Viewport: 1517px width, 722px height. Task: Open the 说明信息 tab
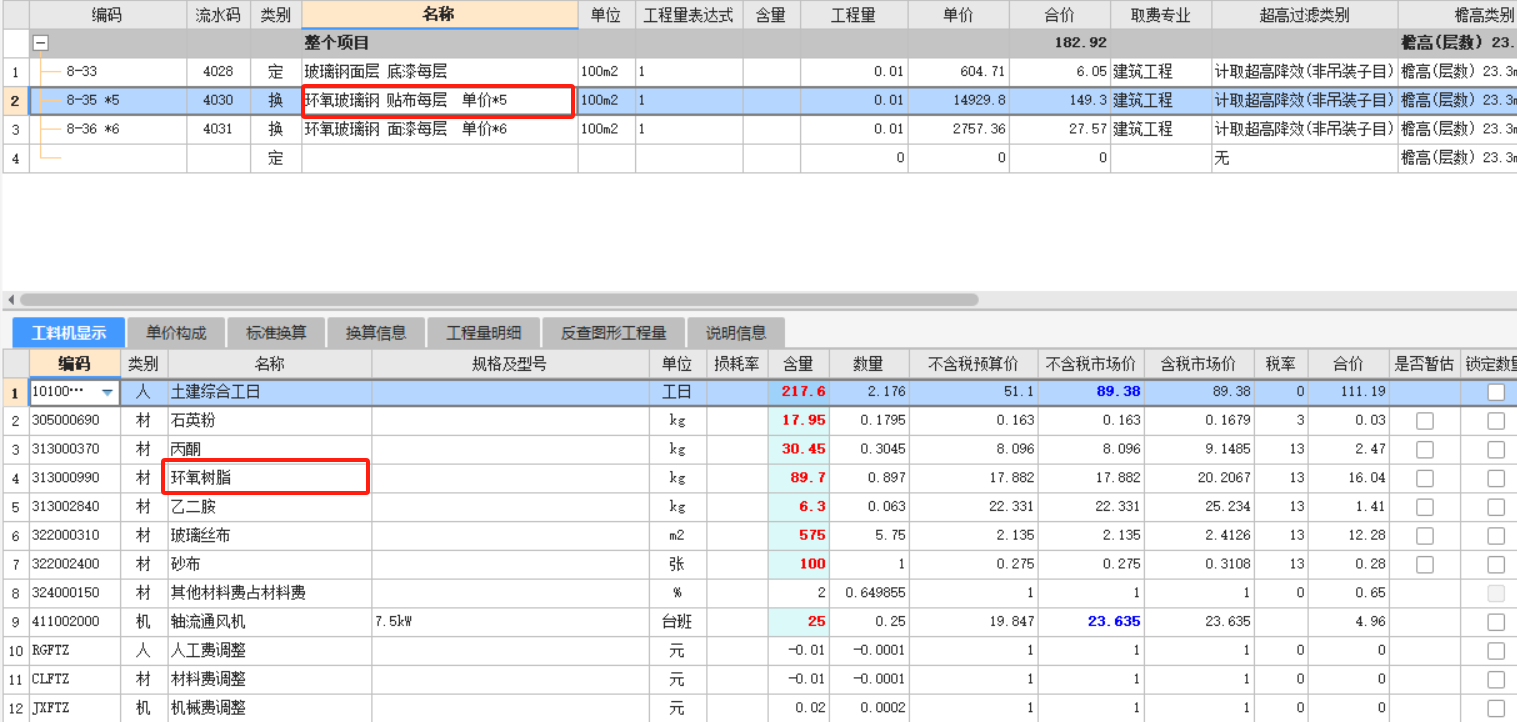(x=735, y=333)
